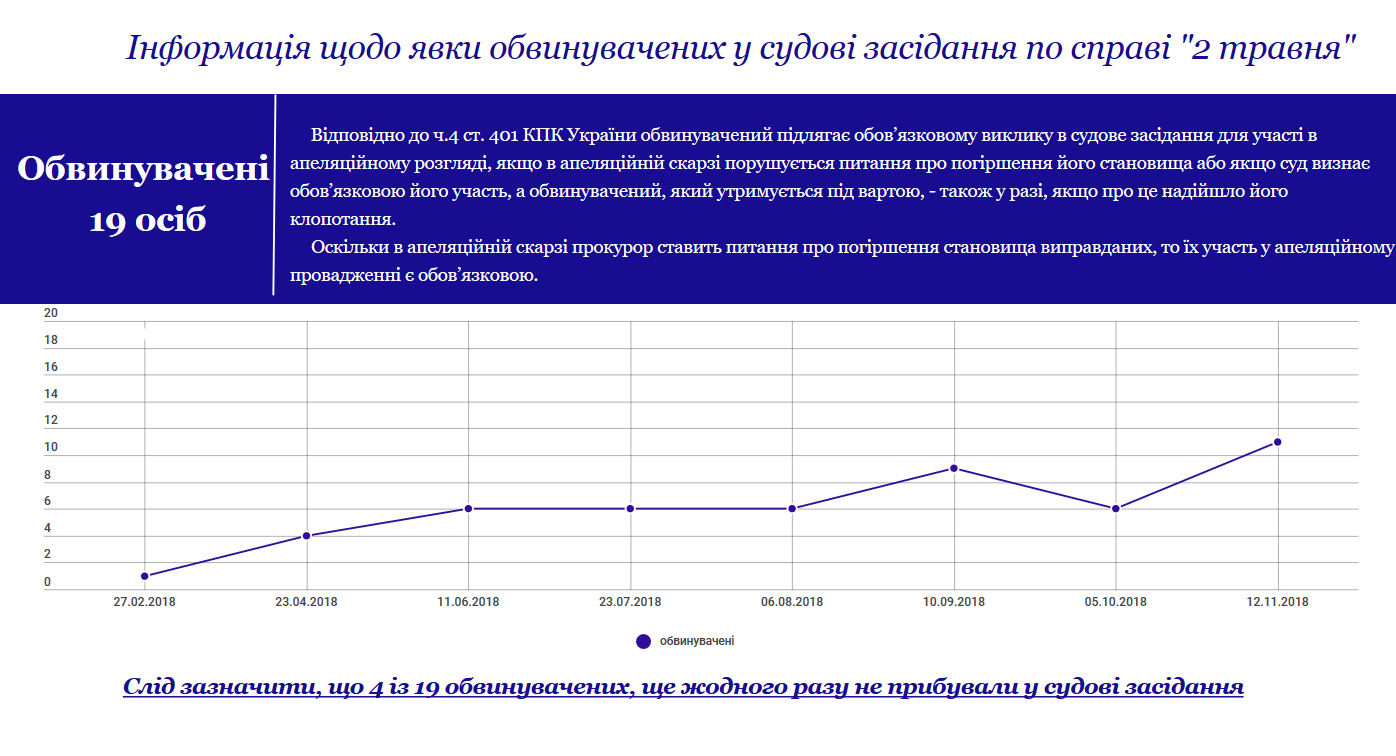Click the x-axis label 06.08.2018

coord(792,602)
